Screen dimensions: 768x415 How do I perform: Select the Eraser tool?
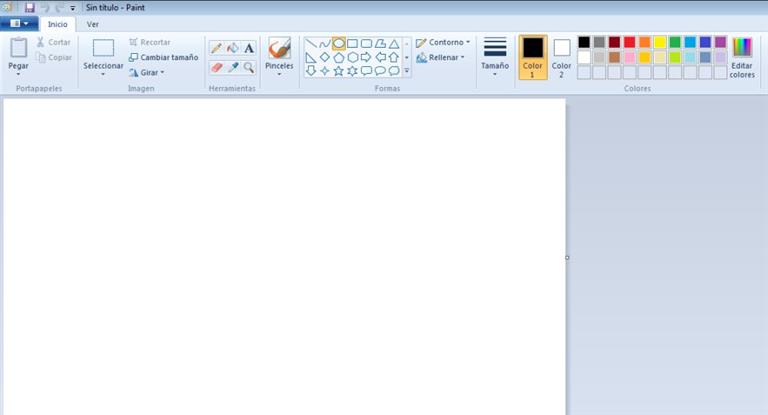click(x=216, y=67)
